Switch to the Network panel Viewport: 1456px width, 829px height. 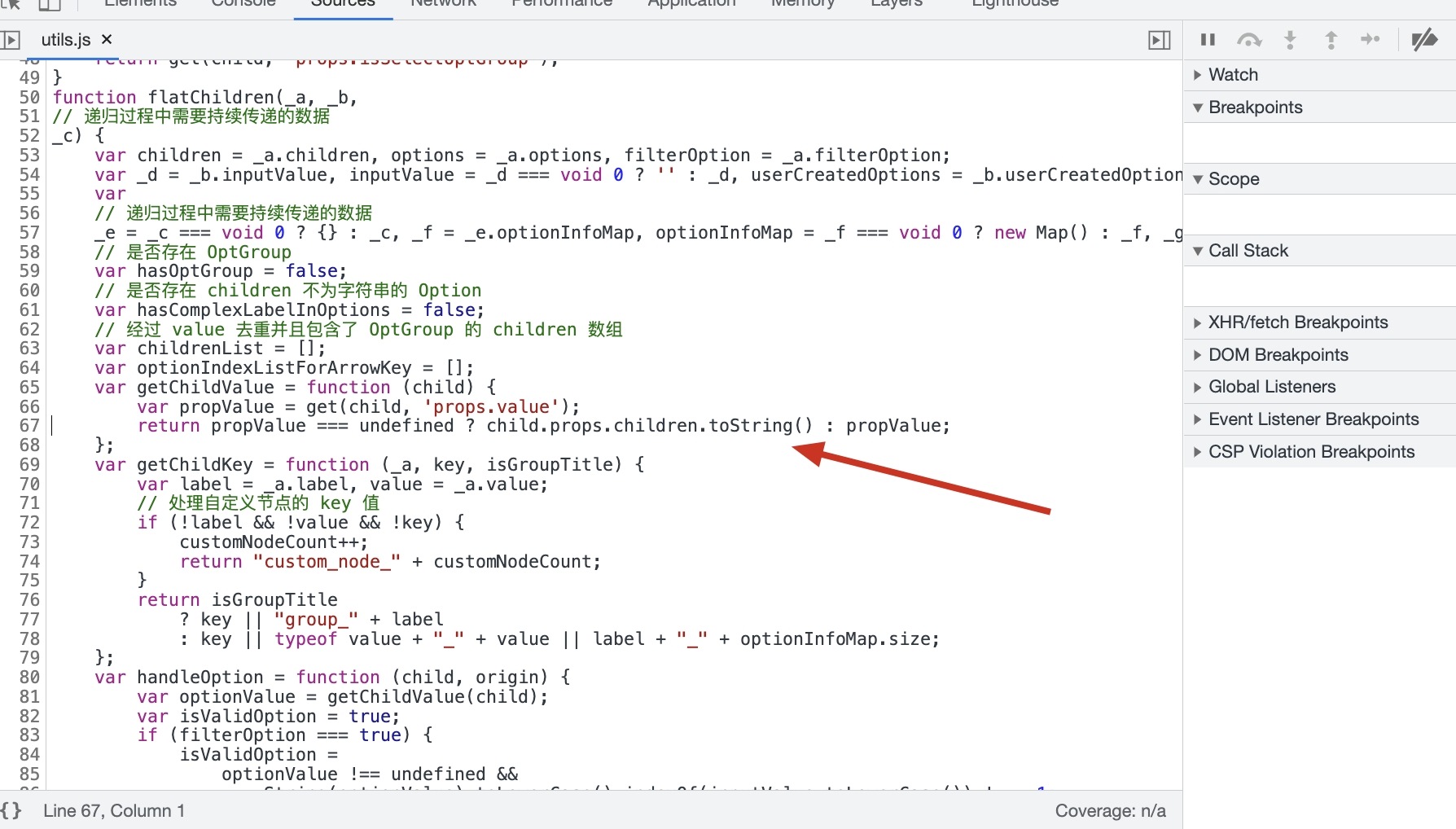pyautogui.click(x=442, y=4)
